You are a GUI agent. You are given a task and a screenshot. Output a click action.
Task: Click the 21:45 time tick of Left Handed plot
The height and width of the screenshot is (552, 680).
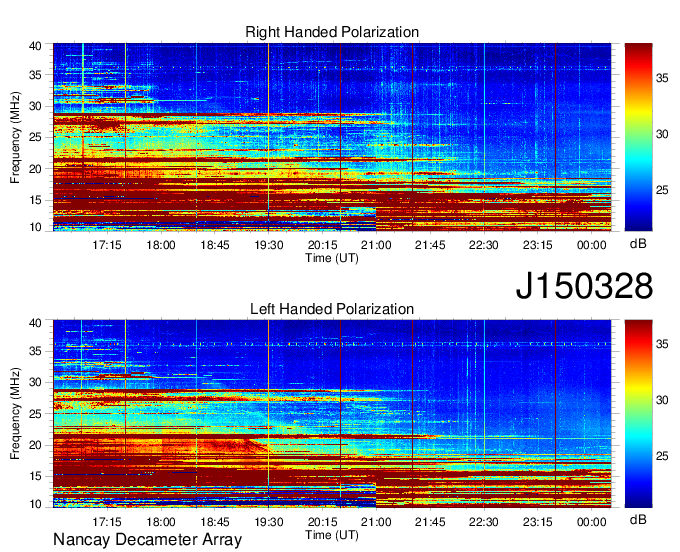point(430,522)
